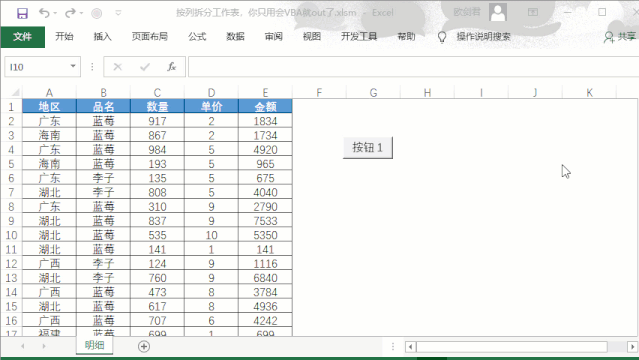Click cell with value 1834

point(265,121)
